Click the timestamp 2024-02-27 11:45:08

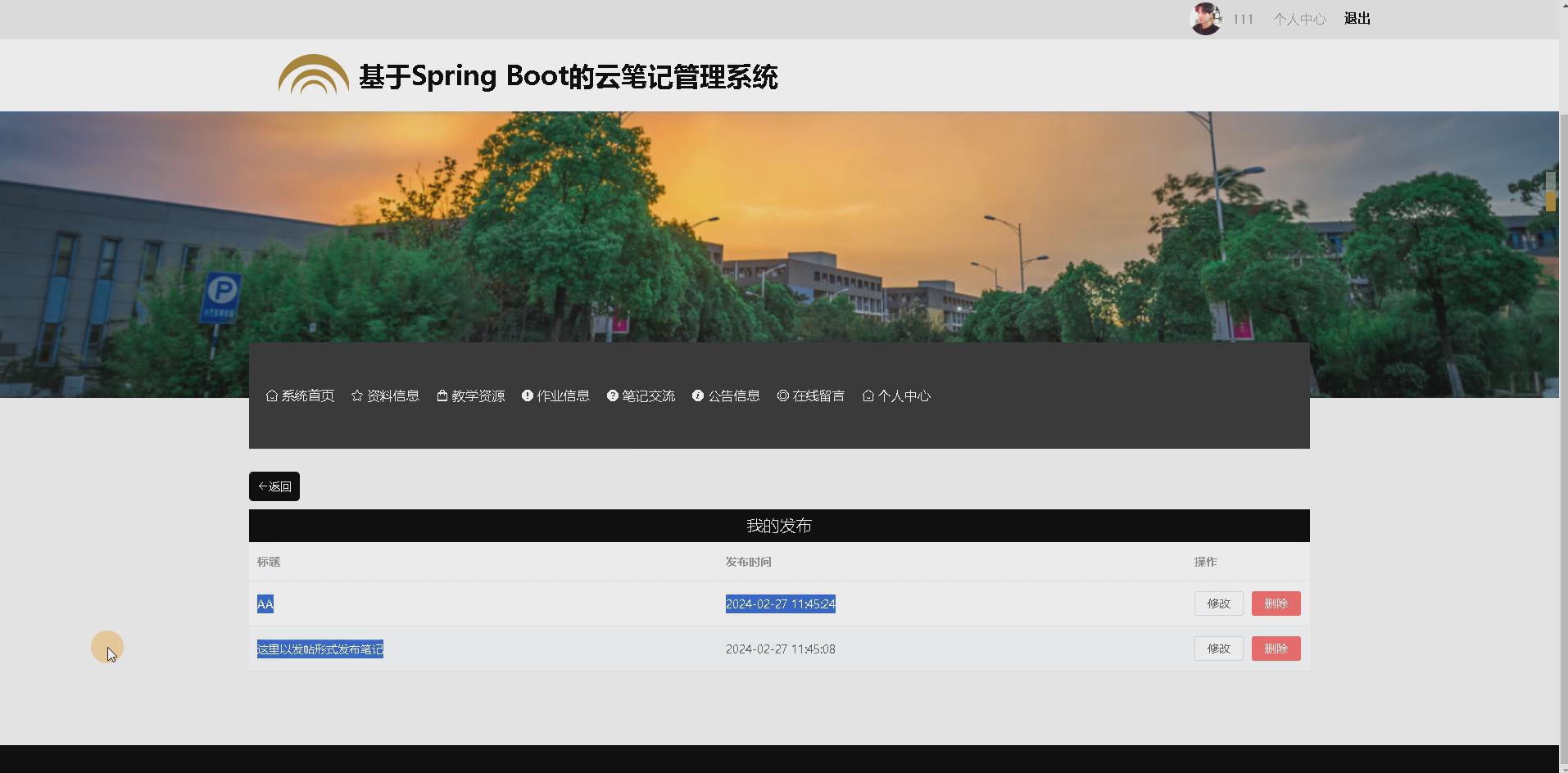click(781, 649)
